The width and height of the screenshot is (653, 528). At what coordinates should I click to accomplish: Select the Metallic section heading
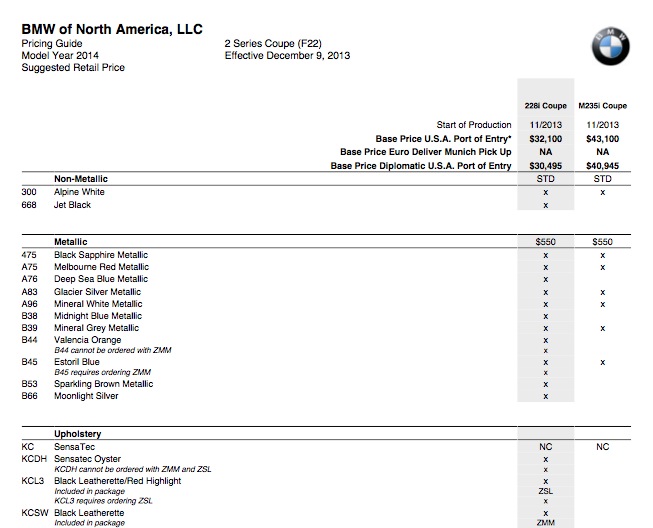click(70, 242)
